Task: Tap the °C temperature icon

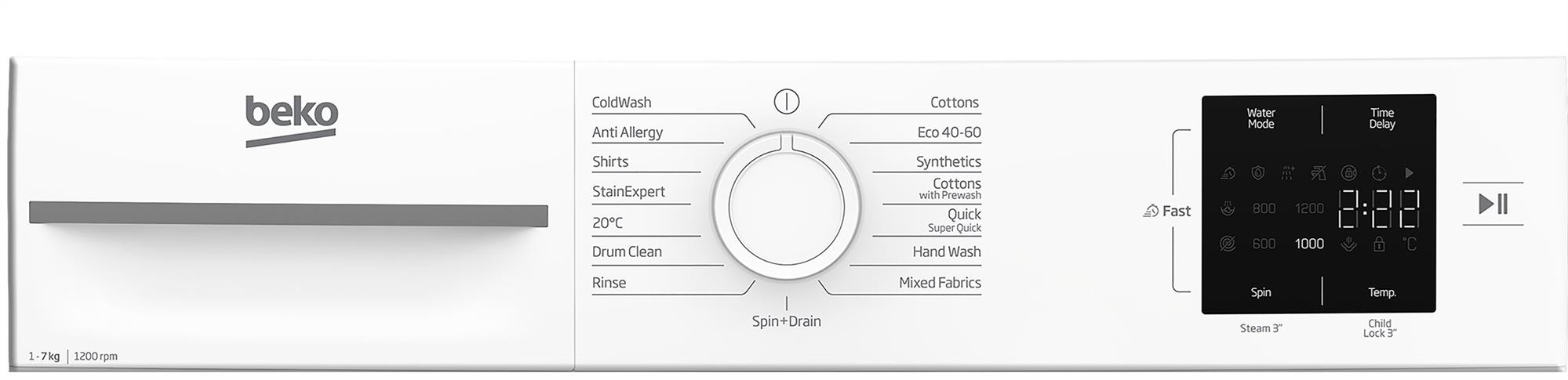Action: (1409, 244)
